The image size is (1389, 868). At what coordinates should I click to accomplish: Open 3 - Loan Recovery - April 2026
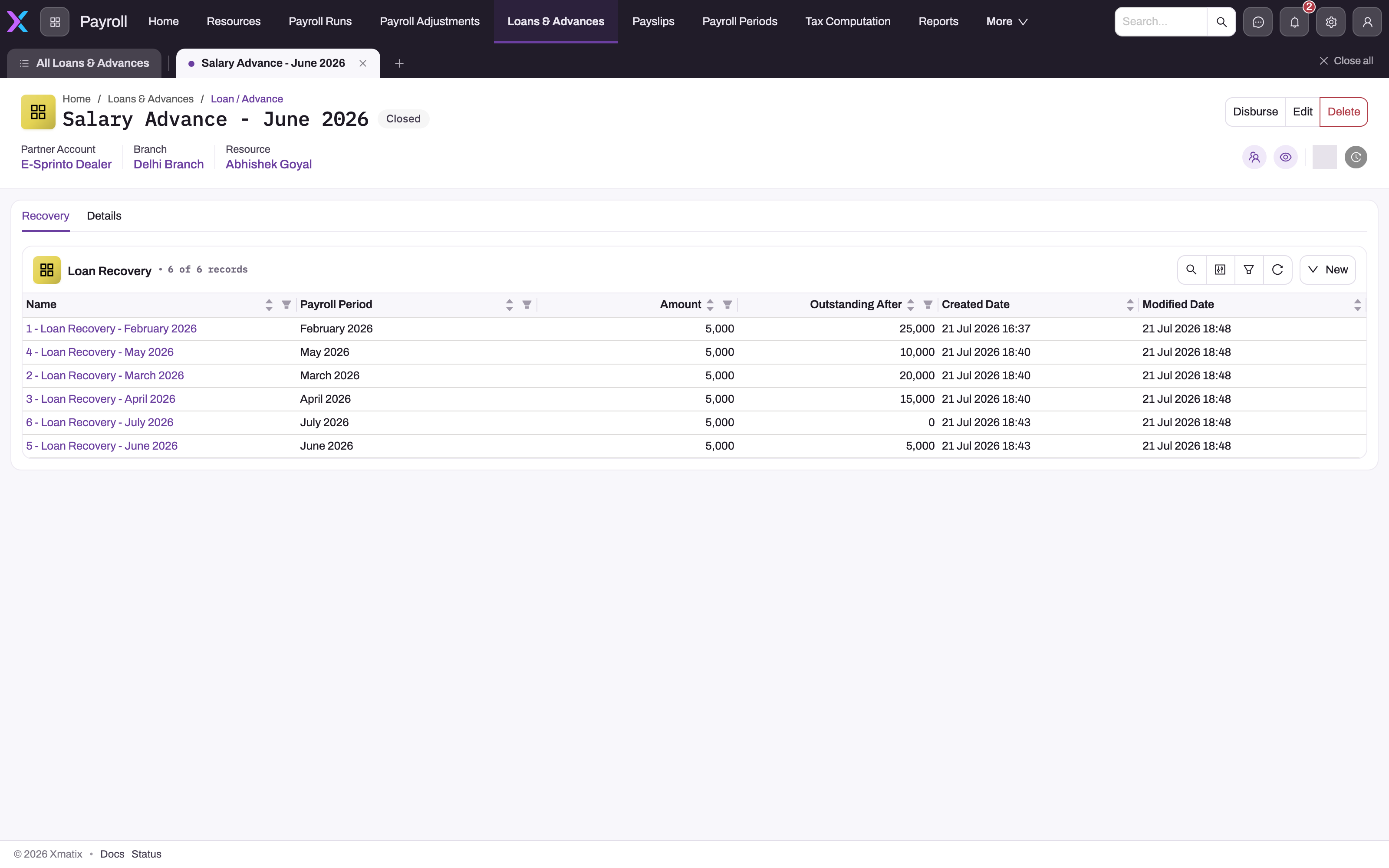click(100, 400)
